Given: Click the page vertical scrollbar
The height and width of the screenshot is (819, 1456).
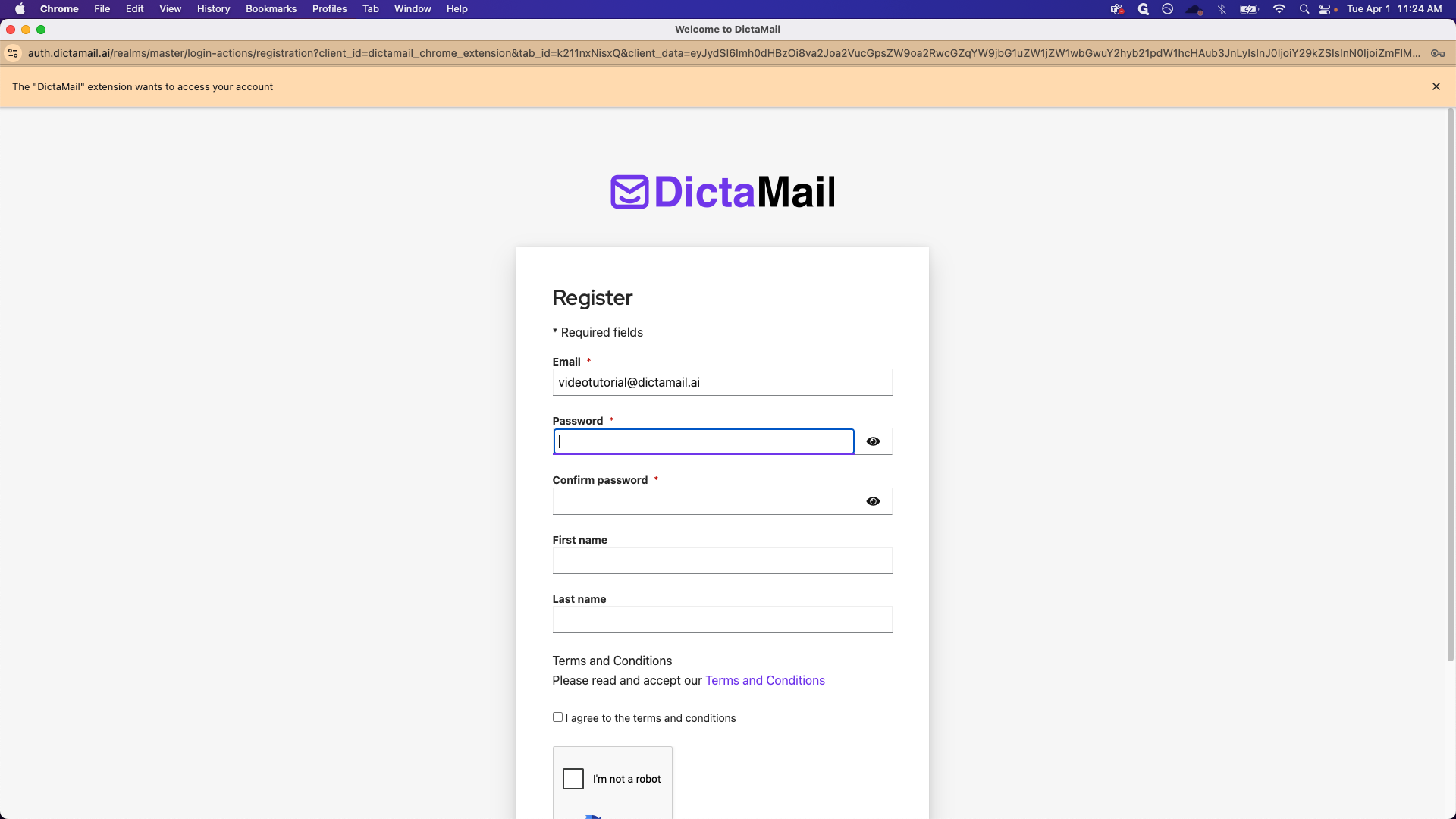Looking at the screenshot, I should [1450, 385].
